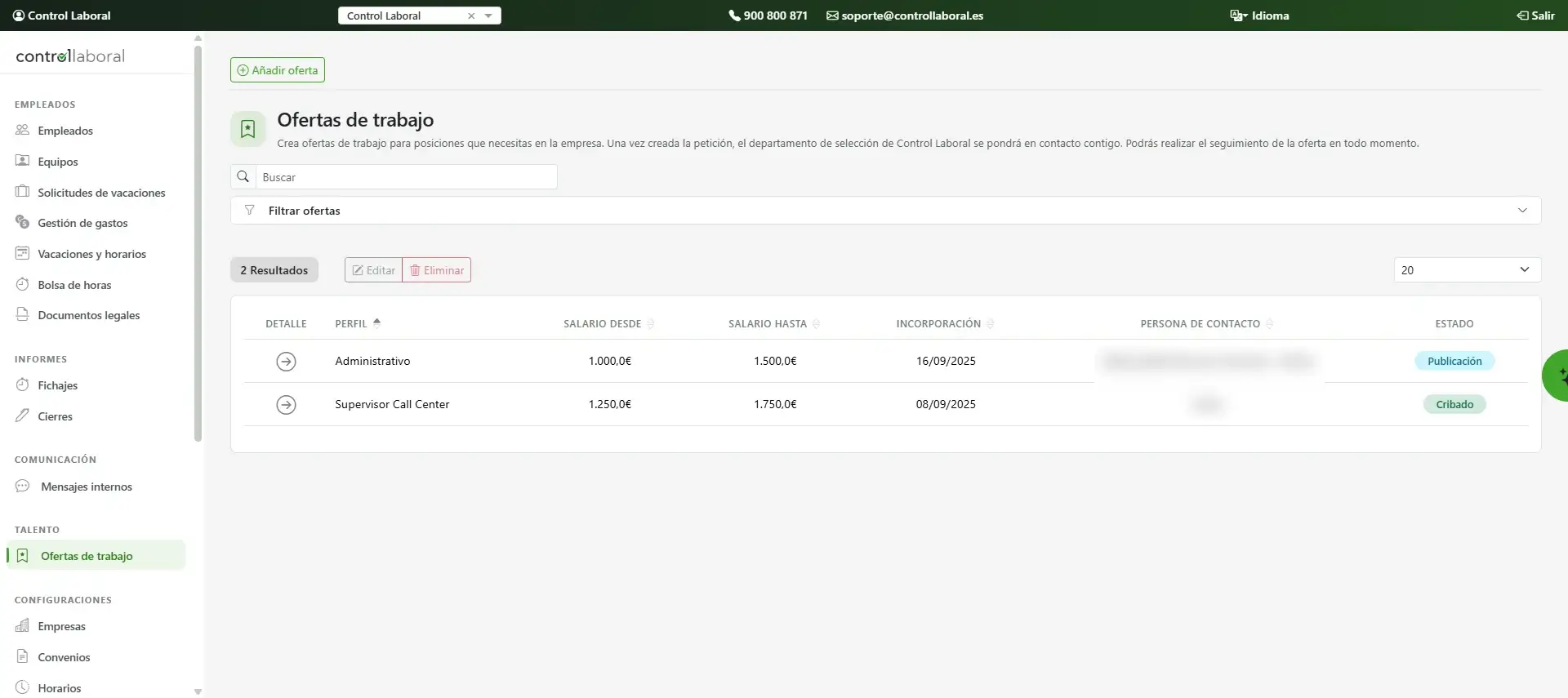
Task: Click the Empleados people icon in sidebar
Action: click(22, 130)
